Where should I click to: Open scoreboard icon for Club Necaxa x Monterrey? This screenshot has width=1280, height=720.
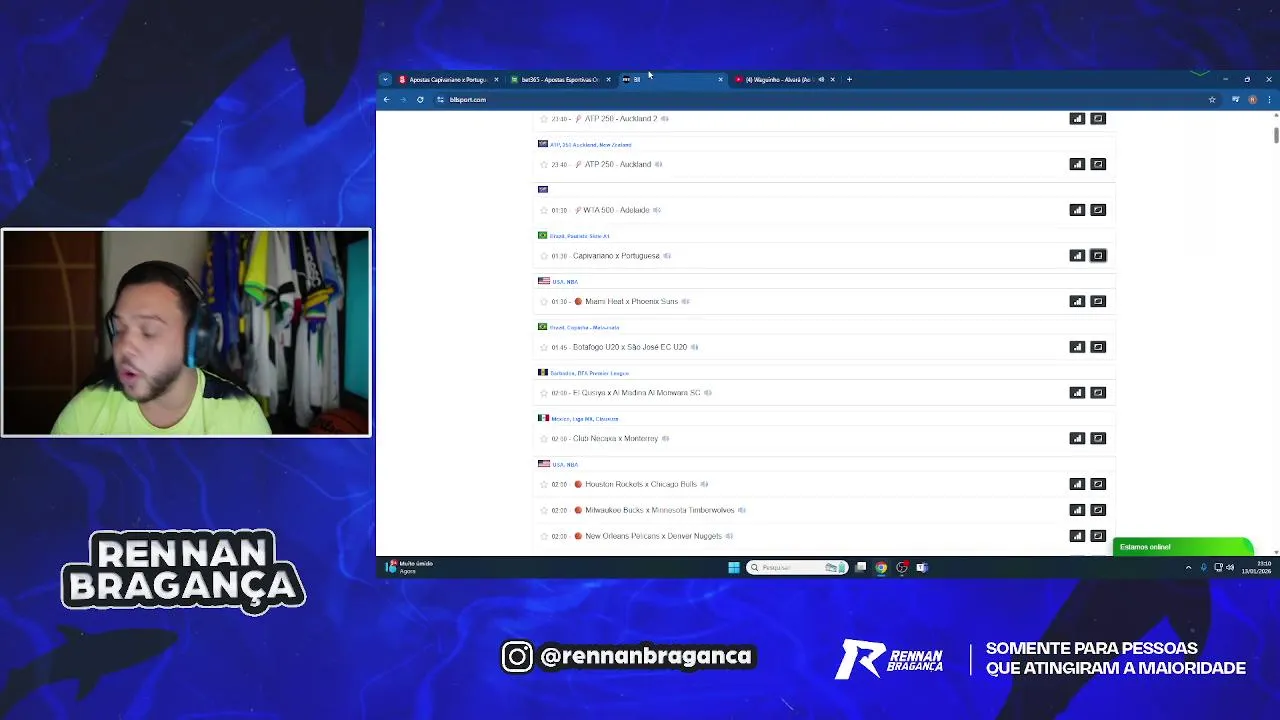1098,438
